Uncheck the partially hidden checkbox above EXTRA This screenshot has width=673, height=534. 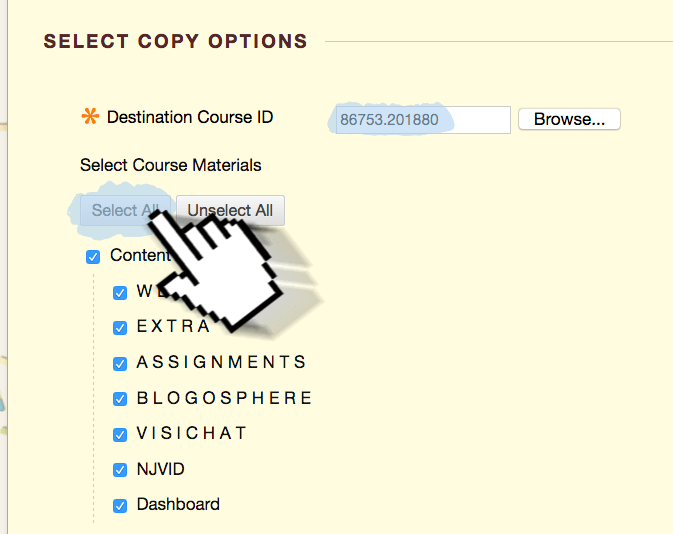(x=120, y=293)
